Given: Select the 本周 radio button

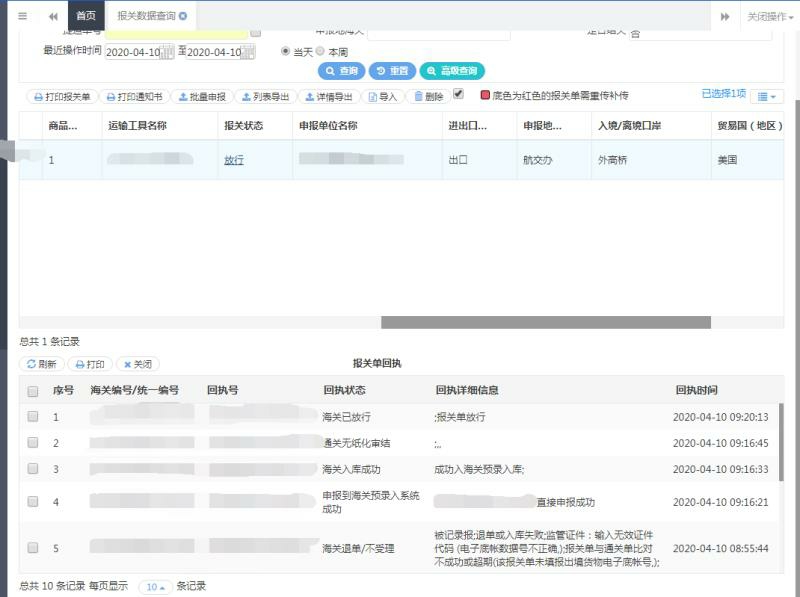Looking at the screenshot, I should pos(320,51).
